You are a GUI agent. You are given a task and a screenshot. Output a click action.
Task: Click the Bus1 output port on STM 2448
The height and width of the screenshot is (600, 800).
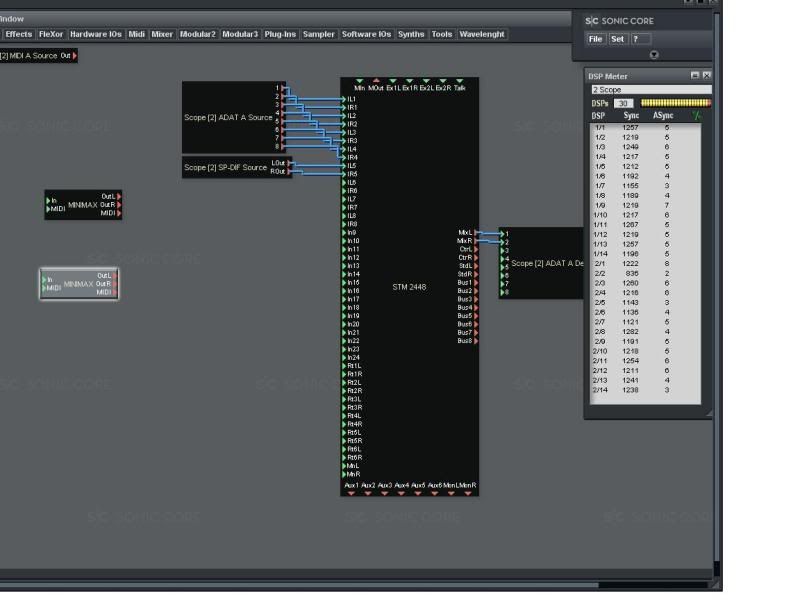(x=476, y=283)
